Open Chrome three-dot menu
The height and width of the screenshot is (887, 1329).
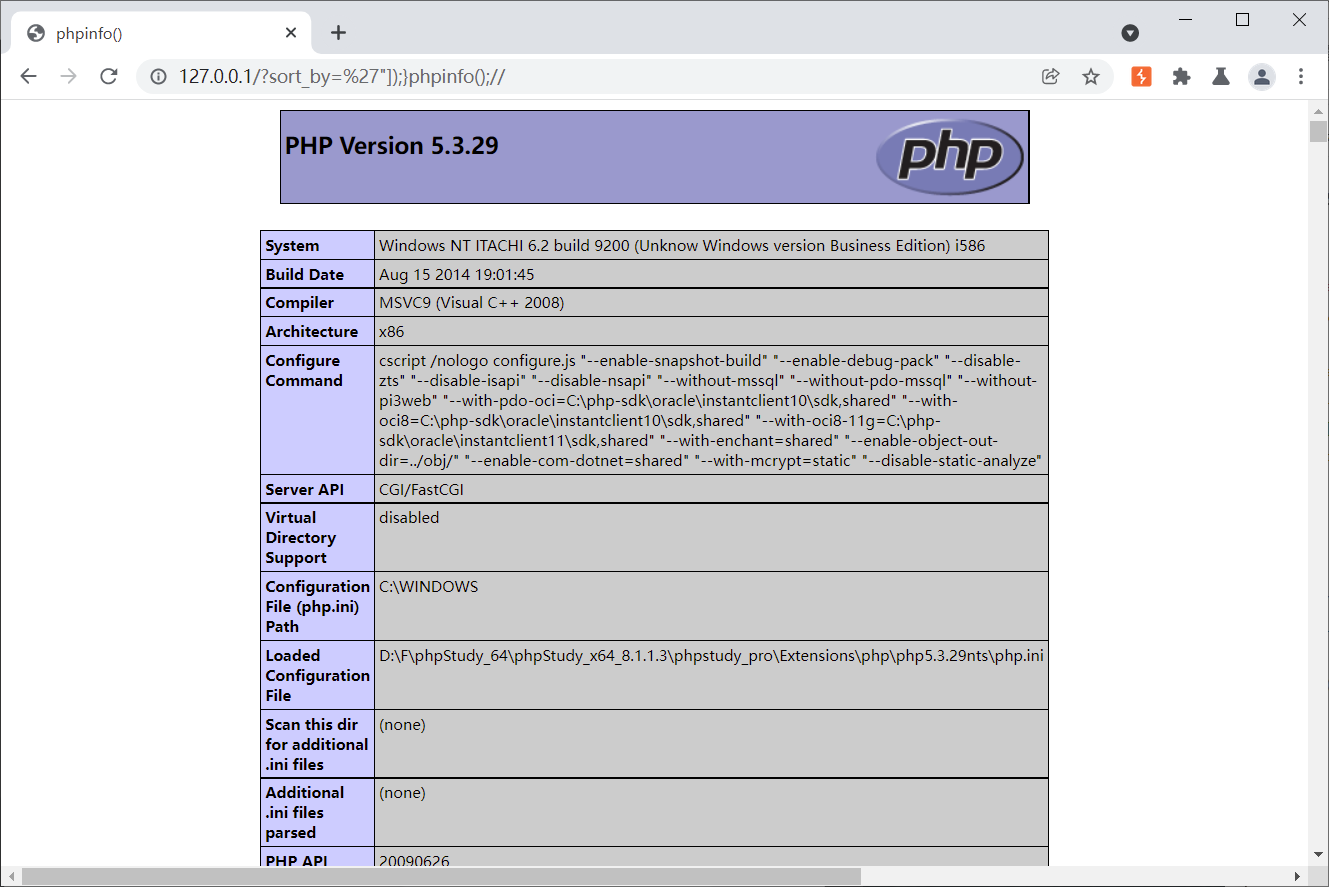[1301, 76]
